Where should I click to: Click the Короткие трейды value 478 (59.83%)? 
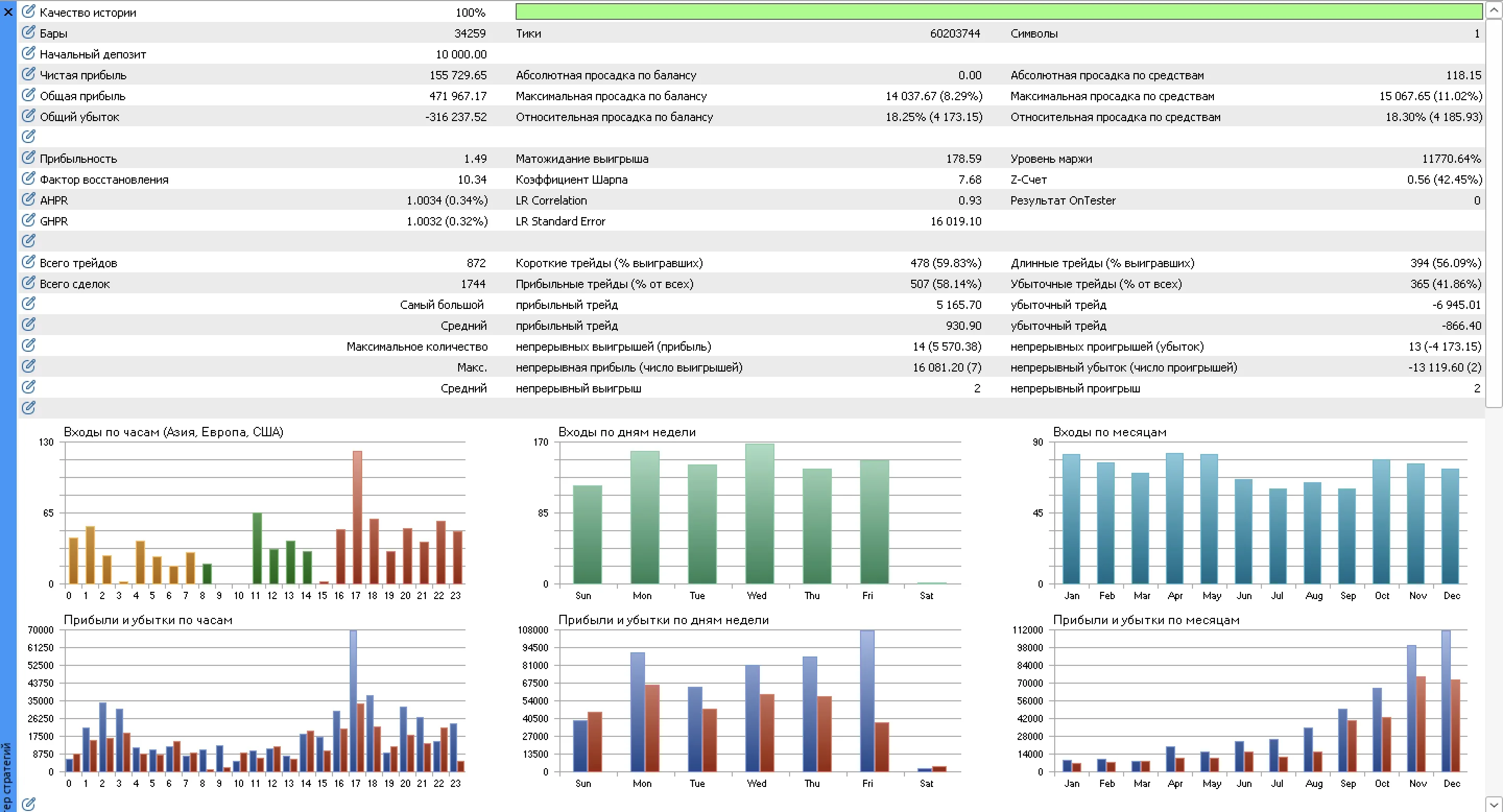tap(946, 263)
